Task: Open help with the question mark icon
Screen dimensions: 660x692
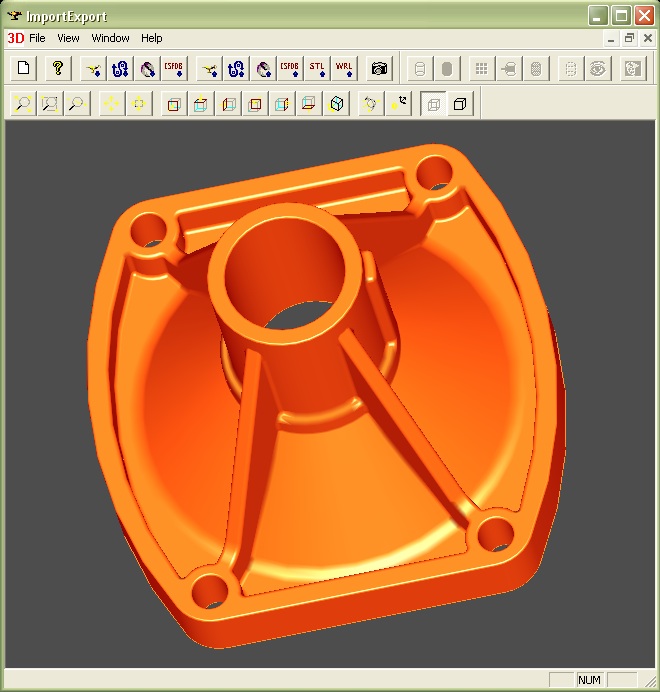Action: click(x=58, y=68)
